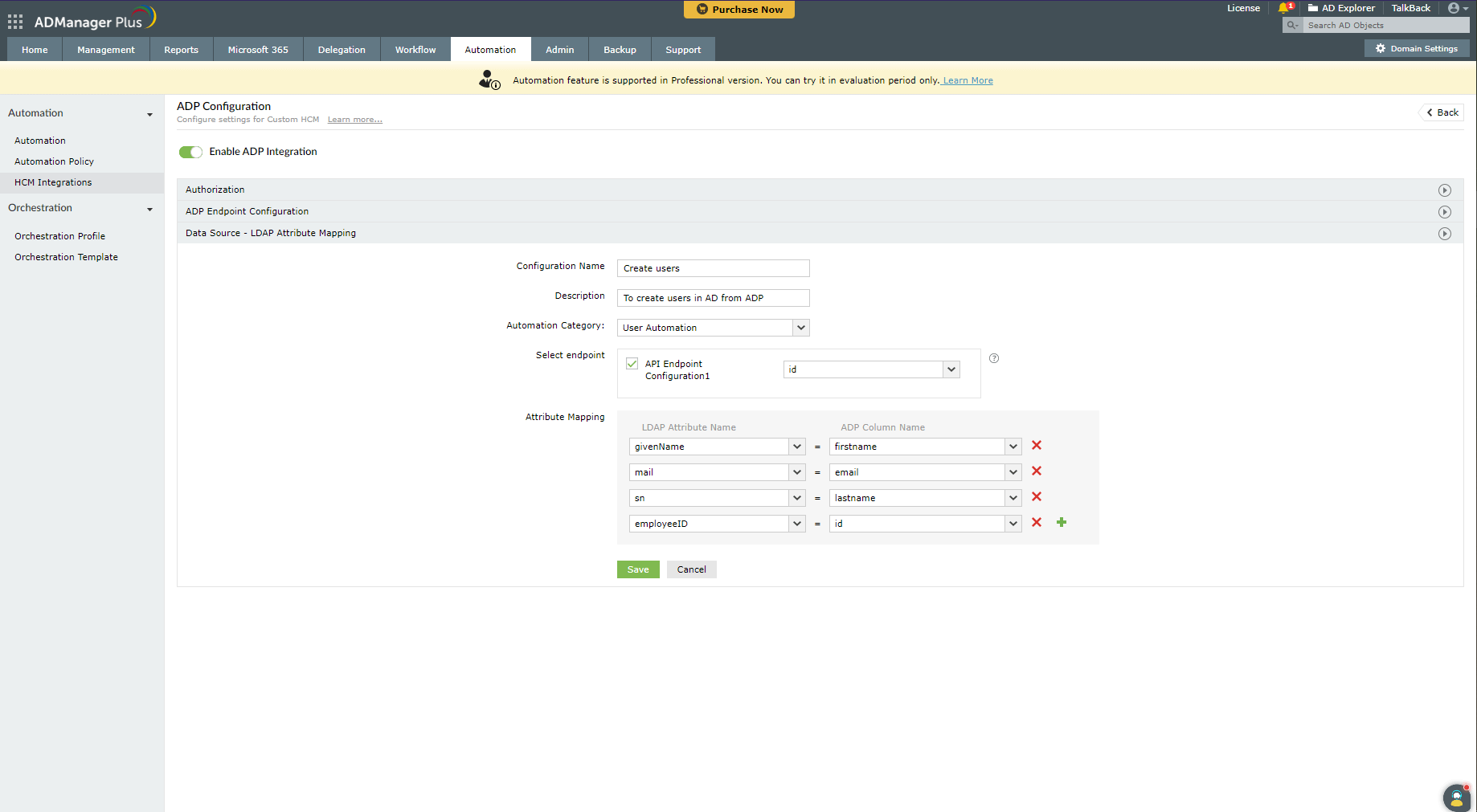Open the Microsoft 365 tab

[x=258, y=50]
